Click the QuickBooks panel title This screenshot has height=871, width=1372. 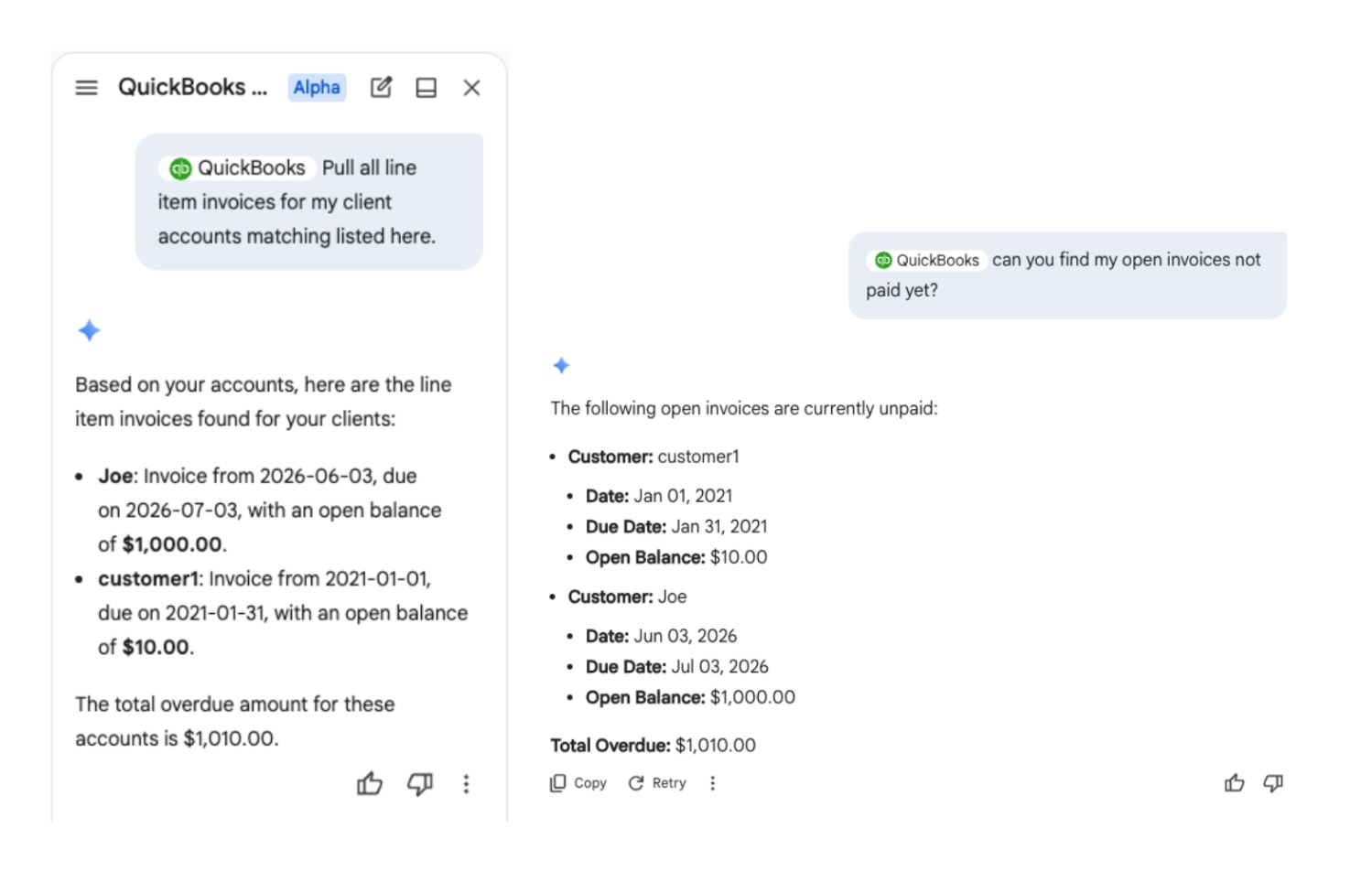[192, 88]
